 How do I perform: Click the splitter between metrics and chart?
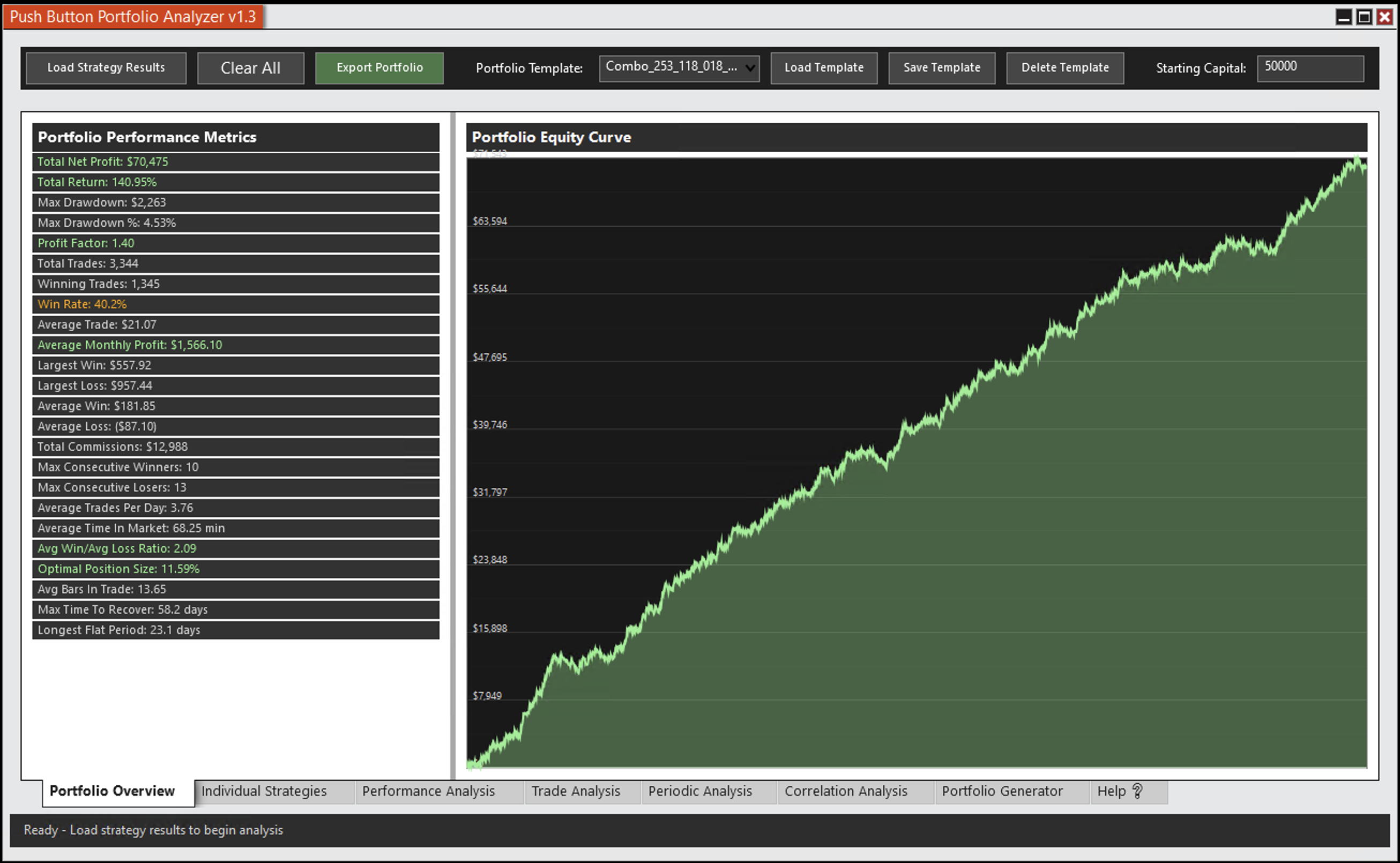(x=453, y=445)
